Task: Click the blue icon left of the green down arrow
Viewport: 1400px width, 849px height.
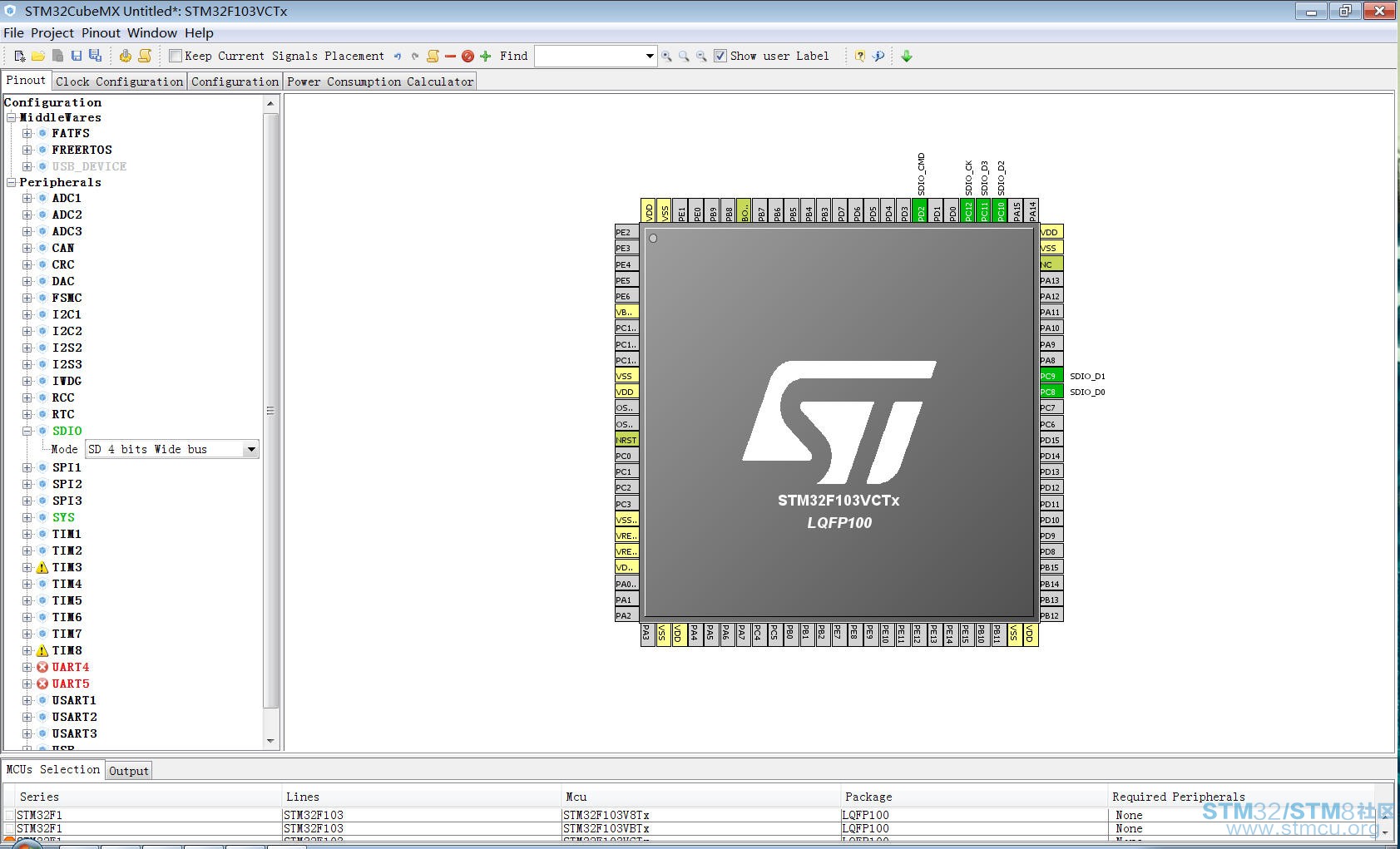Action: 878,56
